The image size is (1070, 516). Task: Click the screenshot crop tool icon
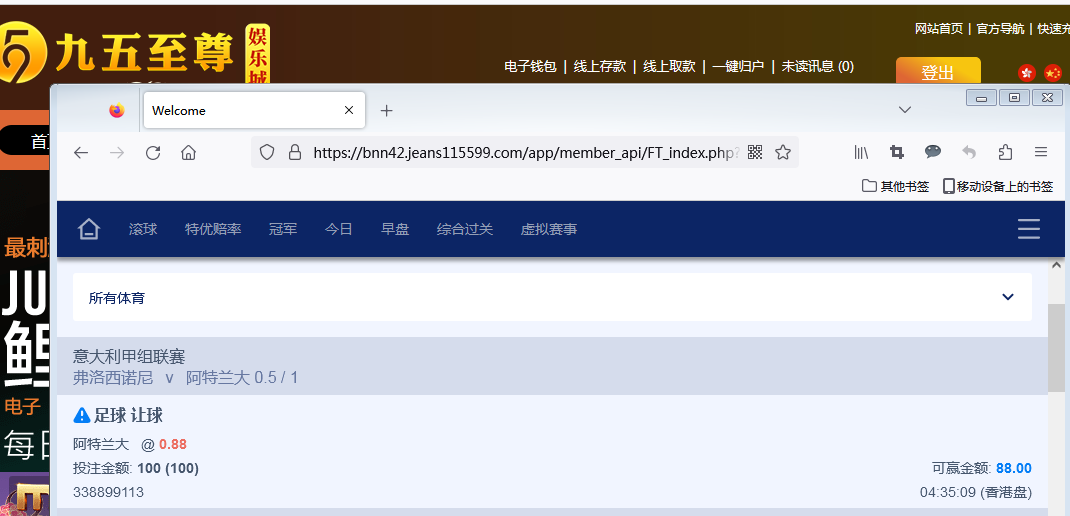point(897,152)
